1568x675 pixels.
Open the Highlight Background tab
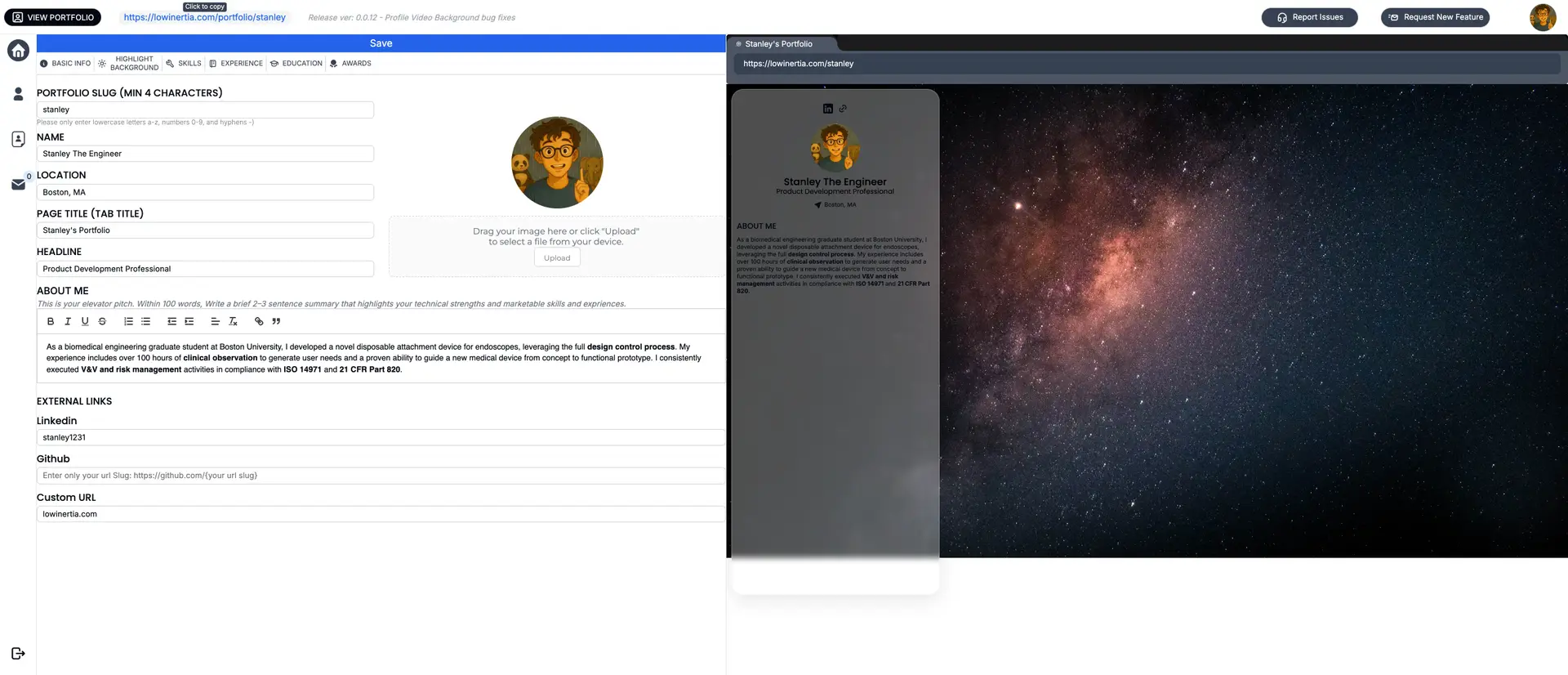click(128, 64)
